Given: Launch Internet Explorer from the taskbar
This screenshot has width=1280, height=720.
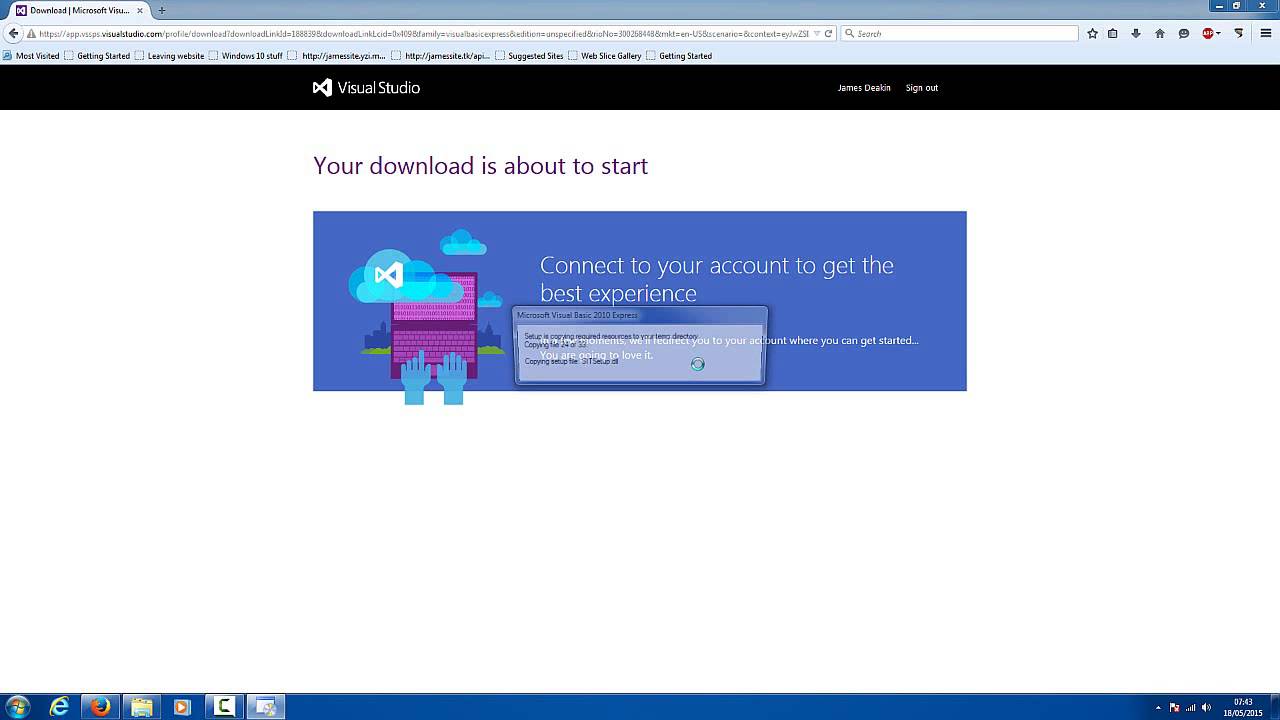Looking at the screenshot, I should (x=60, y=707).
